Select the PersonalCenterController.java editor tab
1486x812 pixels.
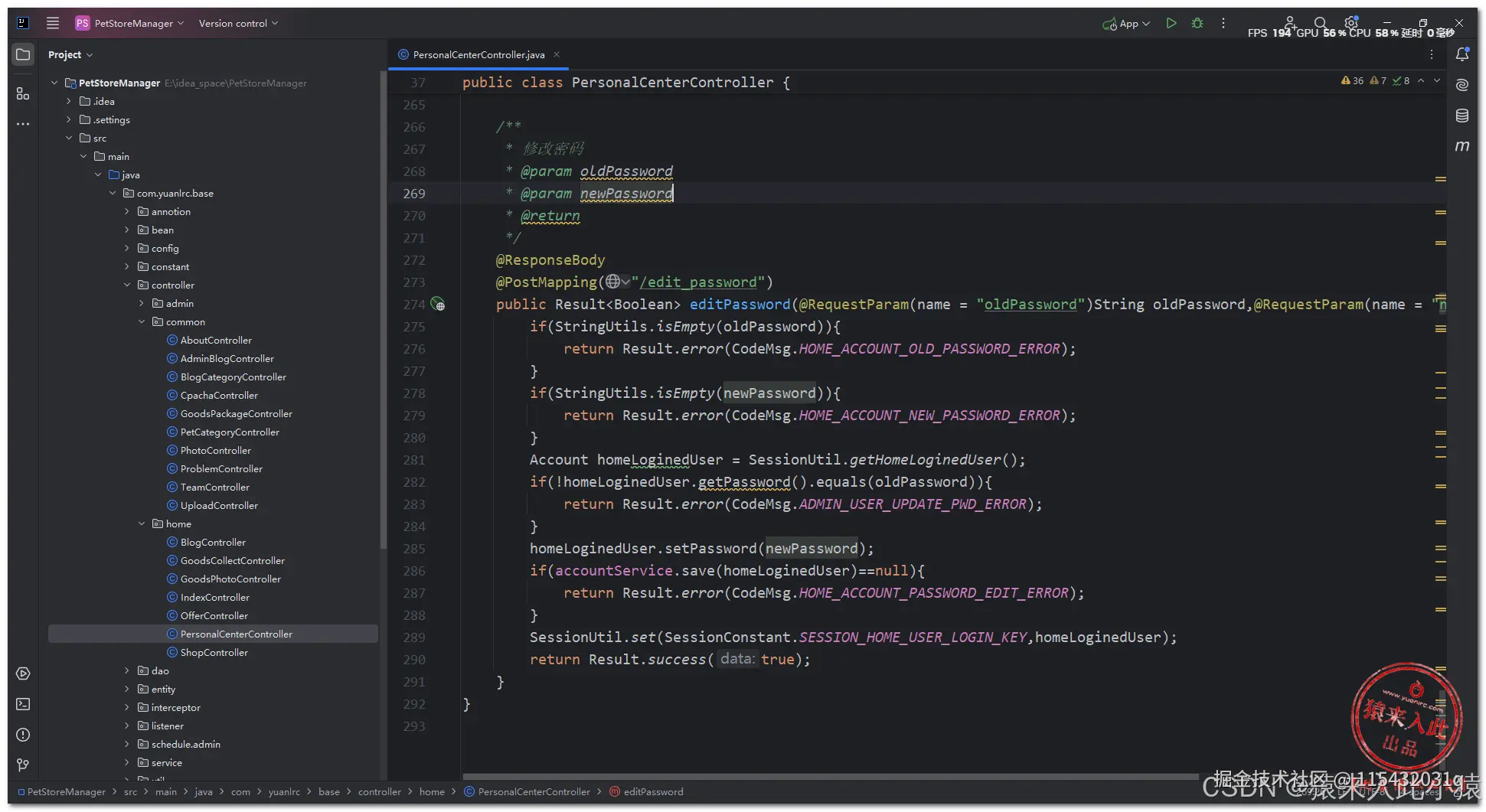[x=478, y=55]
